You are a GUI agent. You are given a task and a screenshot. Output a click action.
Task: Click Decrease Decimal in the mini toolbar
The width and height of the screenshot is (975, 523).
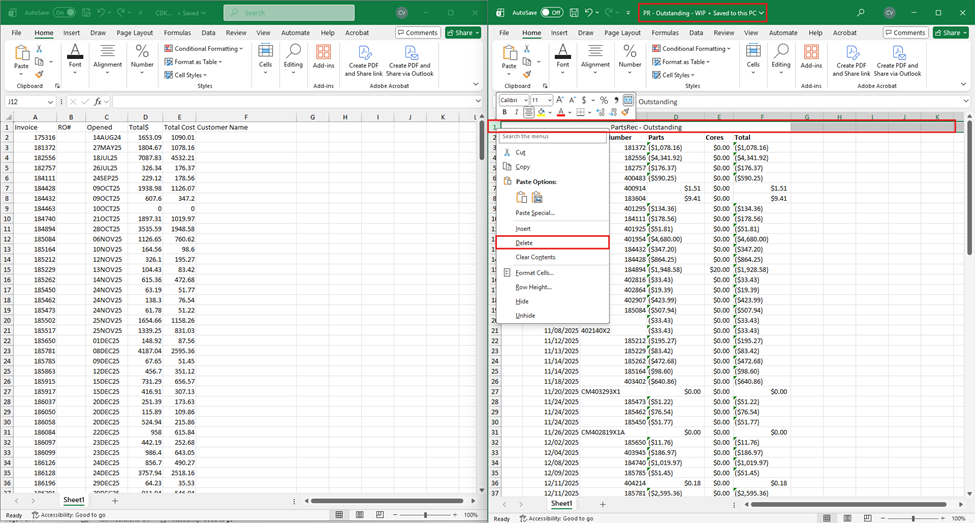click(x=613, y=113)
